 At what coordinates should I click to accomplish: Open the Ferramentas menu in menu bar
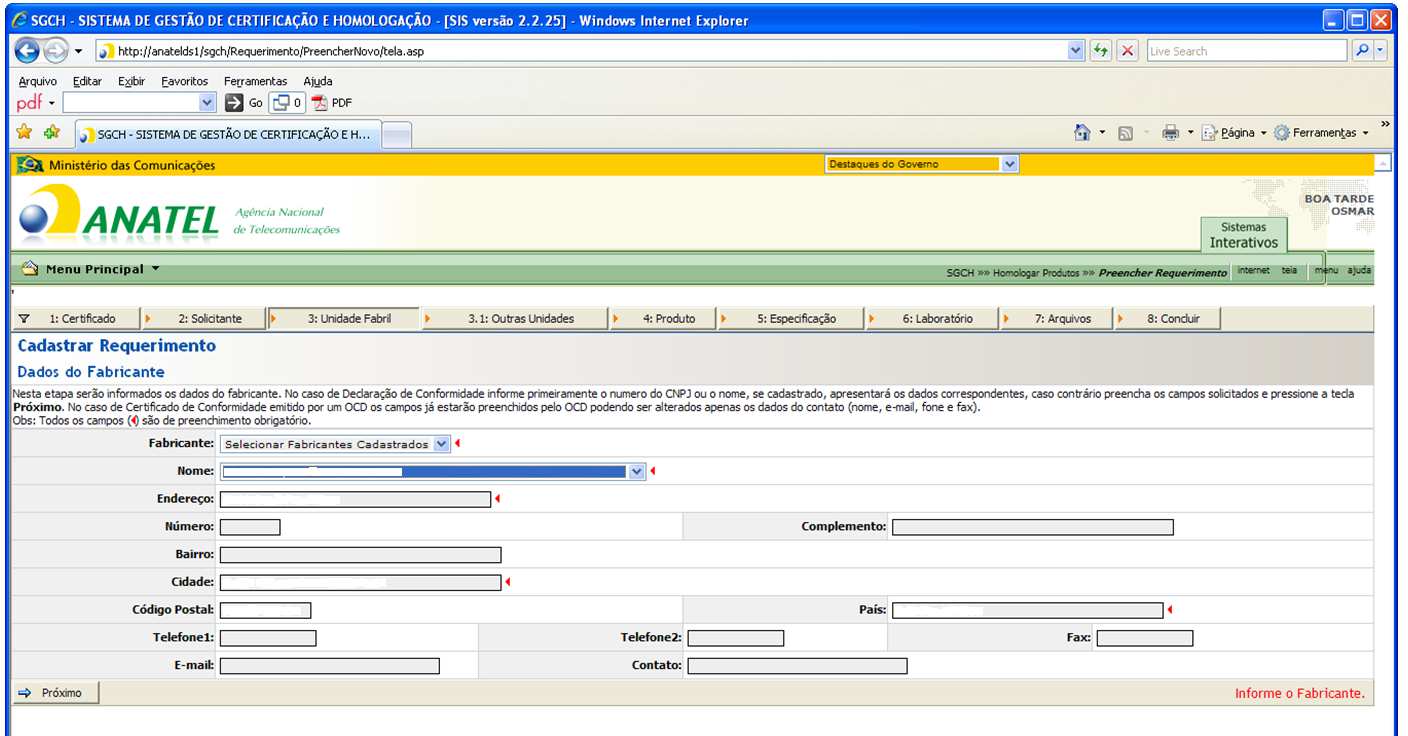pyautogui.click(x=256, y=81)
